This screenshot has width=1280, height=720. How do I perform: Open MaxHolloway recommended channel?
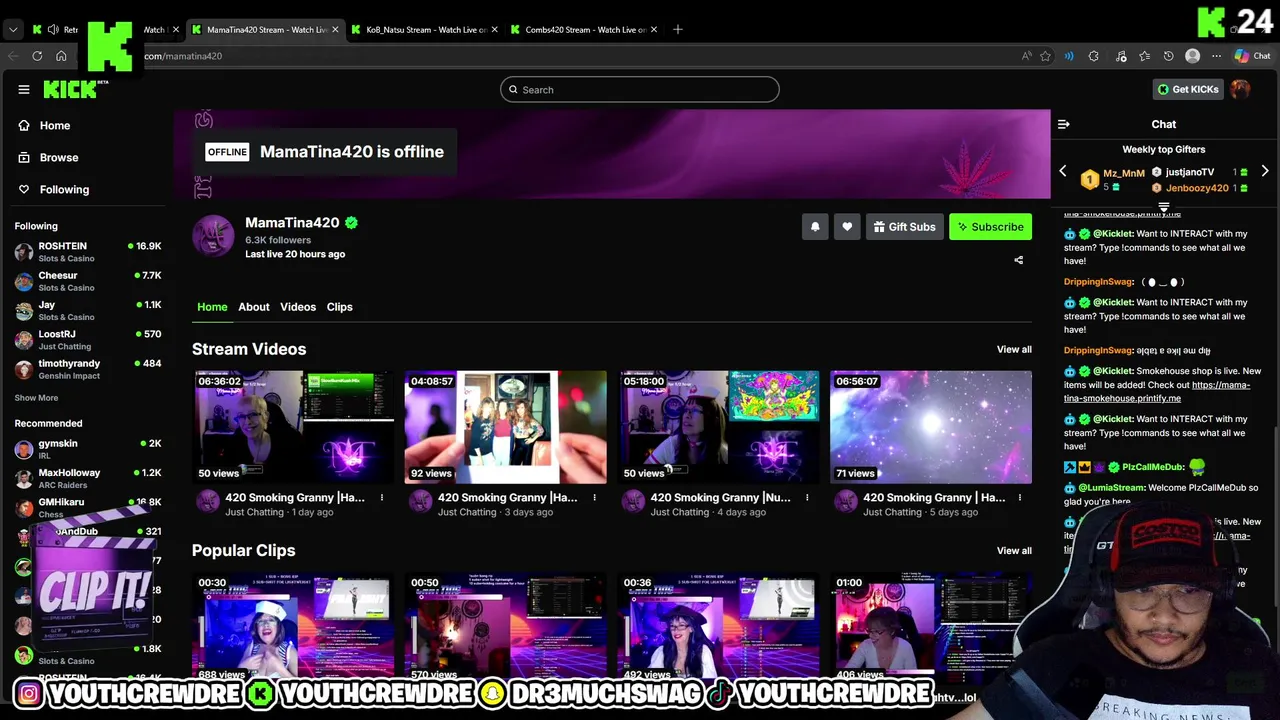88,478
